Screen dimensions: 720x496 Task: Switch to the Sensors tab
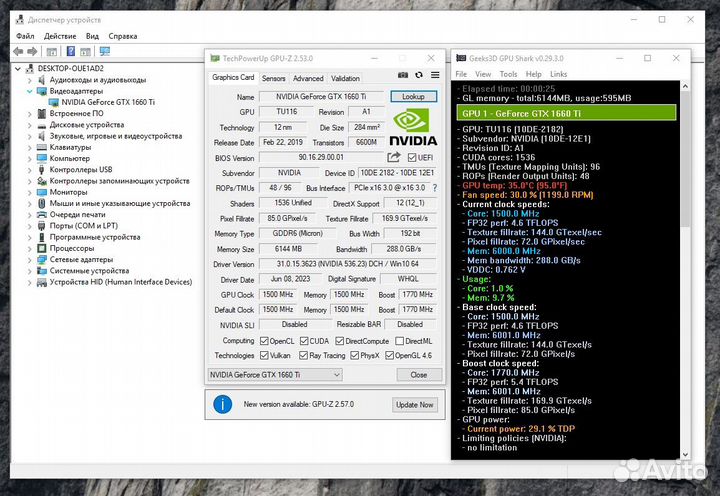point(274,79)
